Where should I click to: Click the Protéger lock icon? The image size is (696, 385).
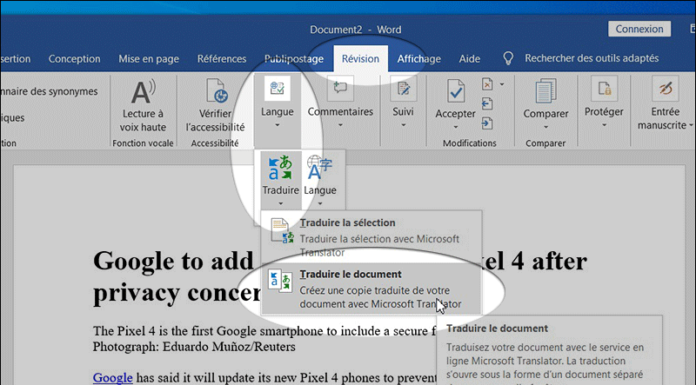point(604,88)
